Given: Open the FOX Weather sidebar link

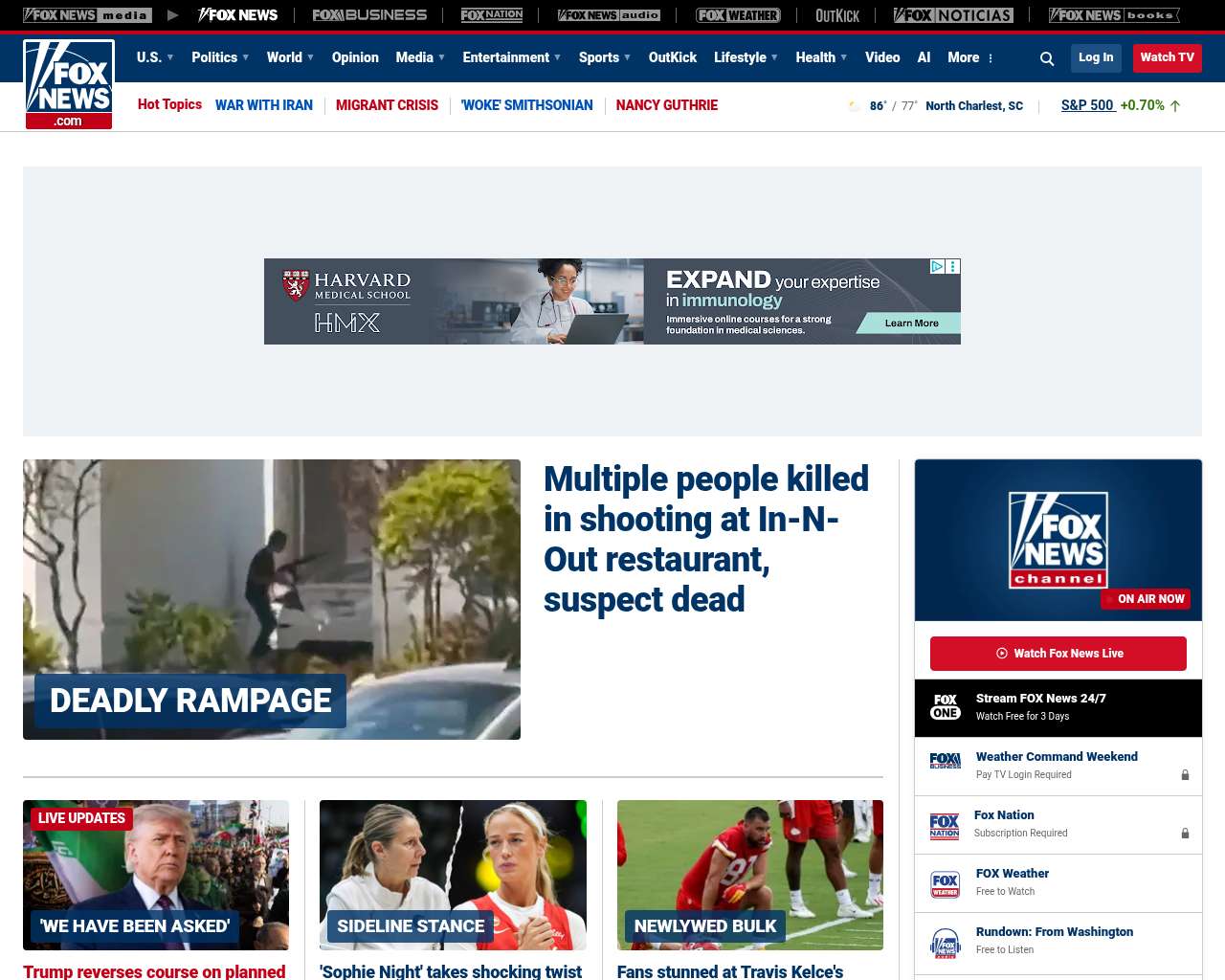Looking at the screenshot, I should (x=1013, y=874).
